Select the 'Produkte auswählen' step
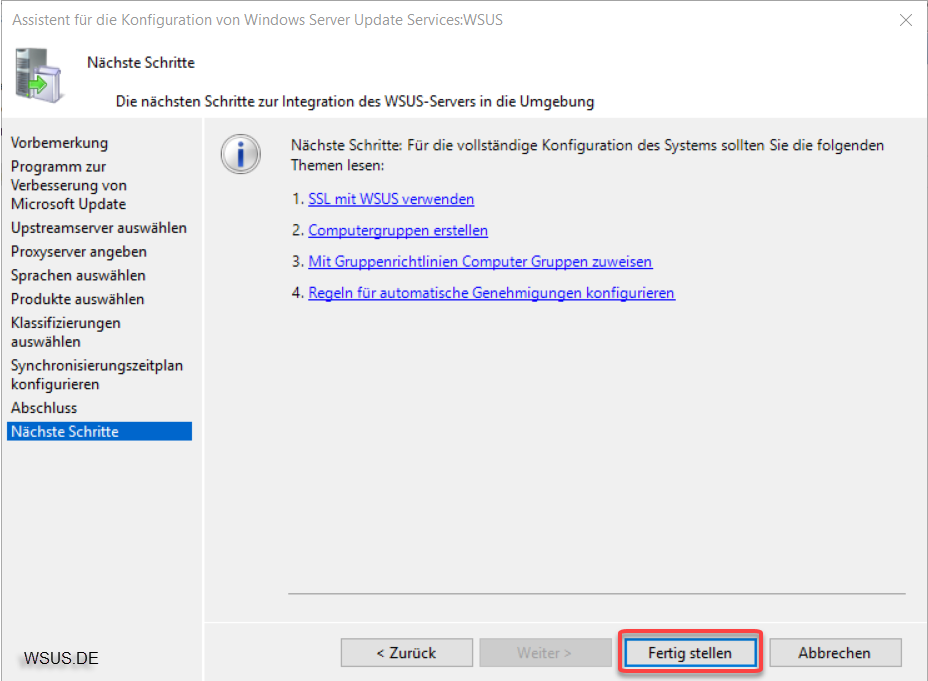The width and height of the screenshot is (928, 681). point(78,299)
